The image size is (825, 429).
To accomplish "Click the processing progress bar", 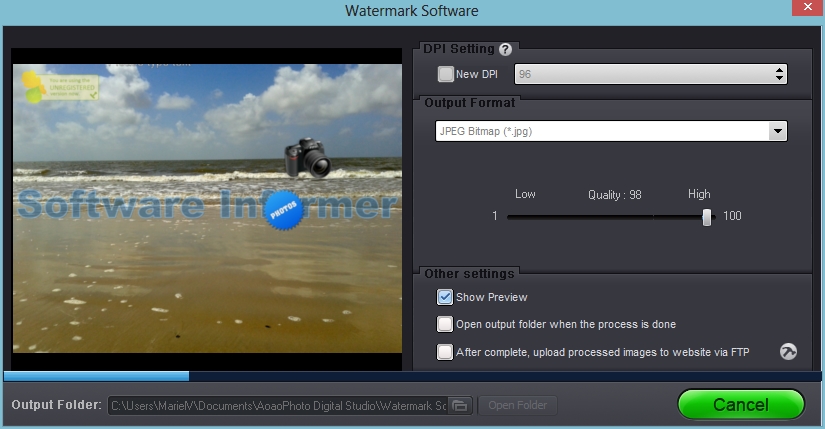I will click(x=412, y=376).
